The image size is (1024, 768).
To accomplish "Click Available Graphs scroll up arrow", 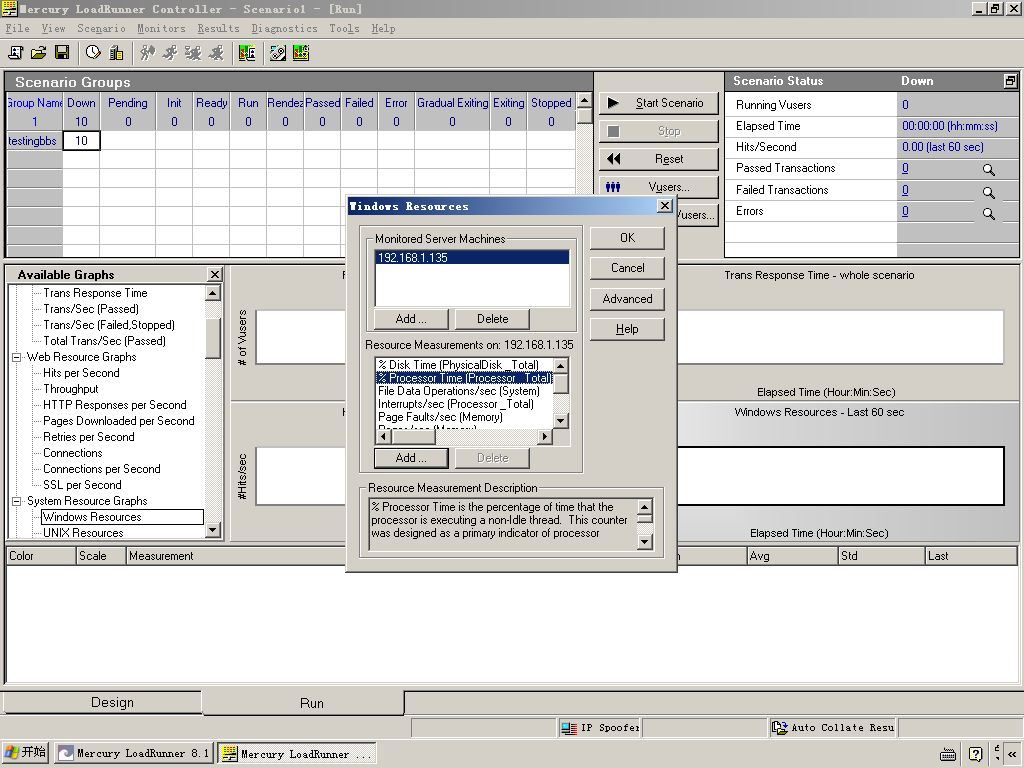I will pyautogui.click(x=213, y=293).
